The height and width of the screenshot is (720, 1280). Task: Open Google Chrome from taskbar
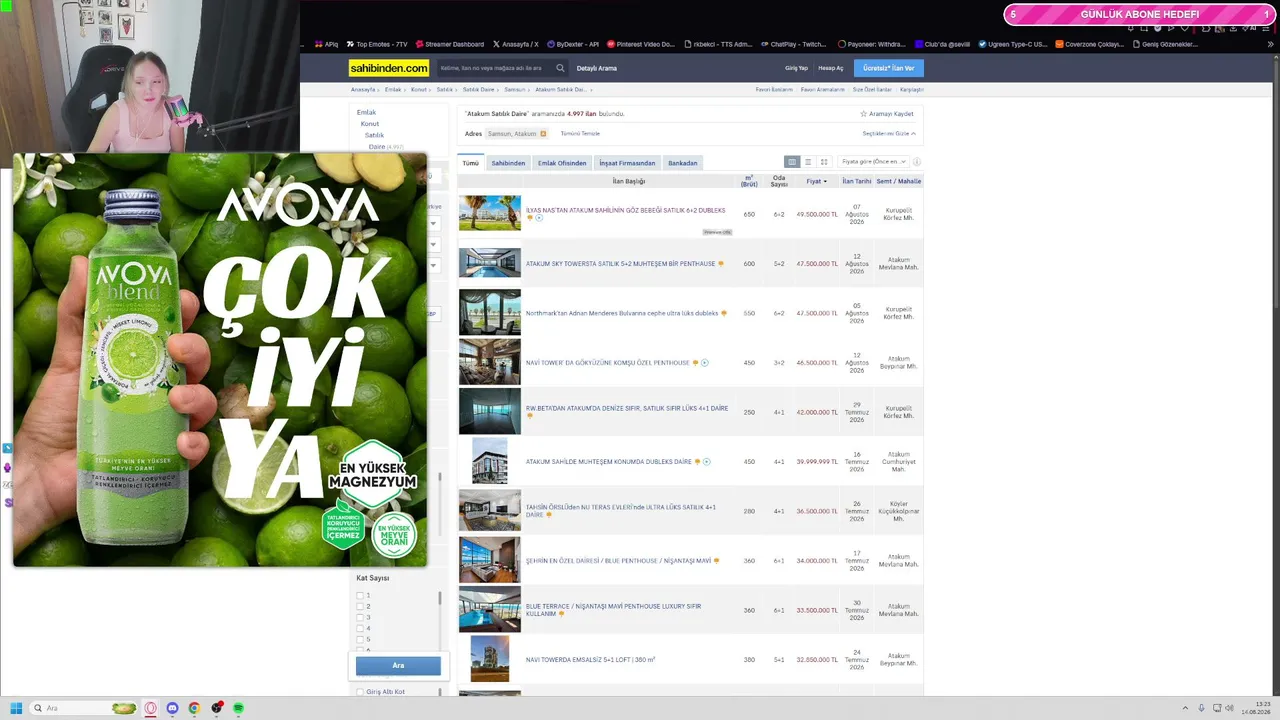(x=194, y=708)
